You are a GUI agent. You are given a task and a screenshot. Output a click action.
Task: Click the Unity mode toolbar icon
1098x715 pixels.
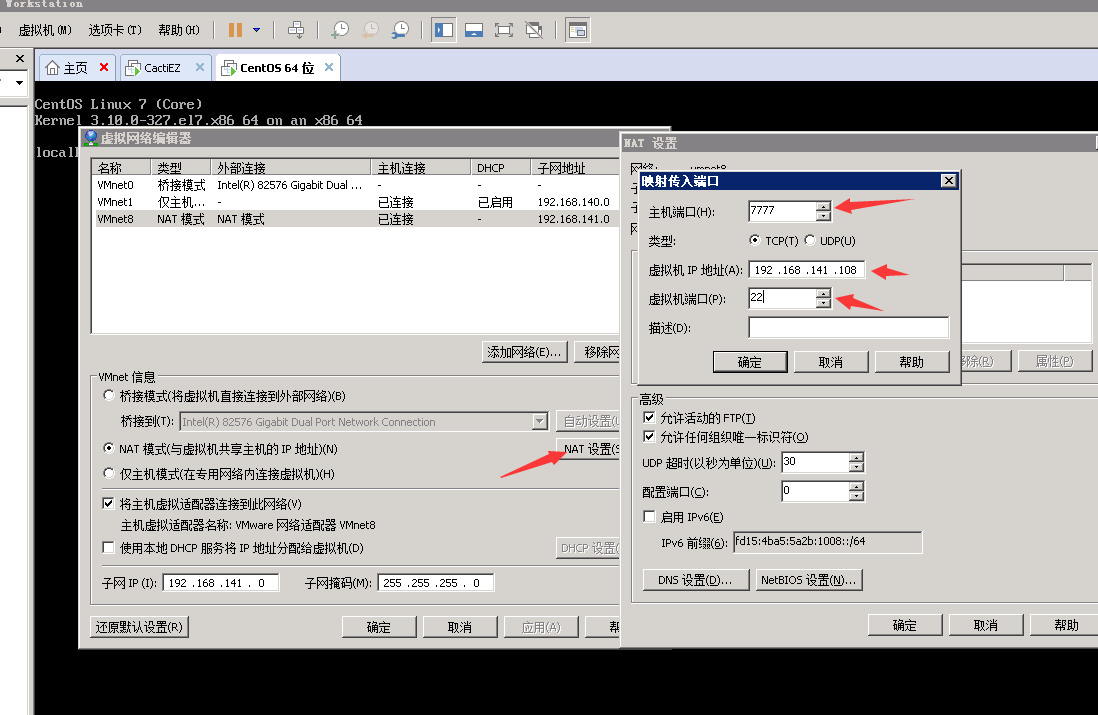pyautogui.click(x=534, y=30)
